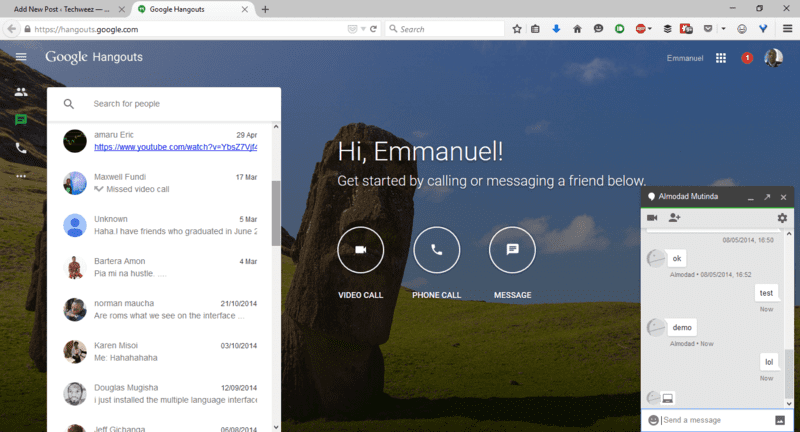Click the Emmanuel account name

click(x=685, y=58)
